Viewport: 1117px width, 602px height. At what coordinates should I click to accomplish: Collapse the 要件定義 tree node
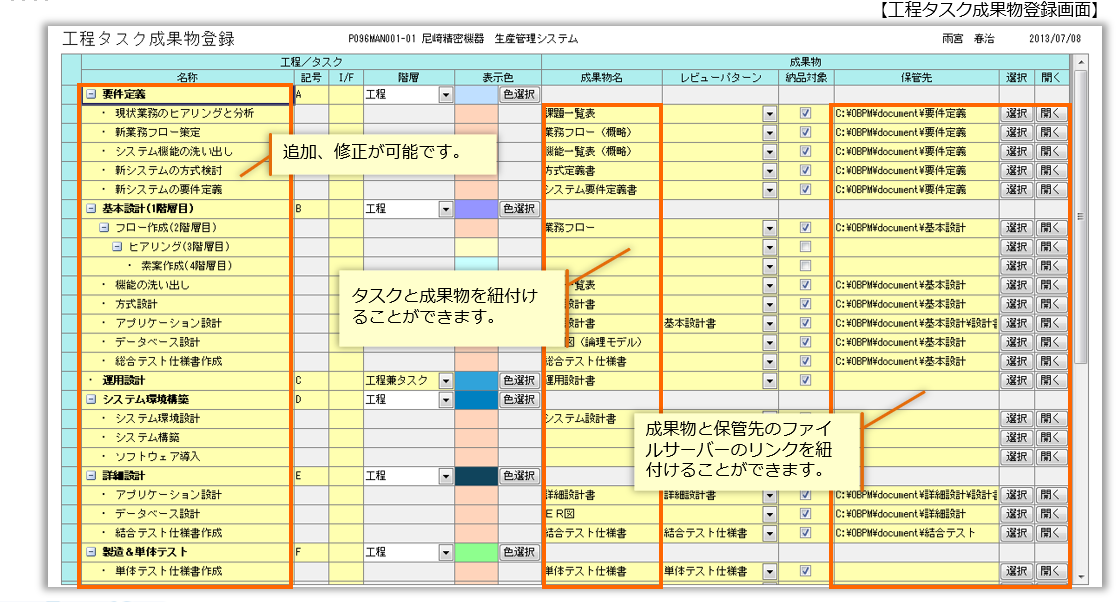(91, 94)
